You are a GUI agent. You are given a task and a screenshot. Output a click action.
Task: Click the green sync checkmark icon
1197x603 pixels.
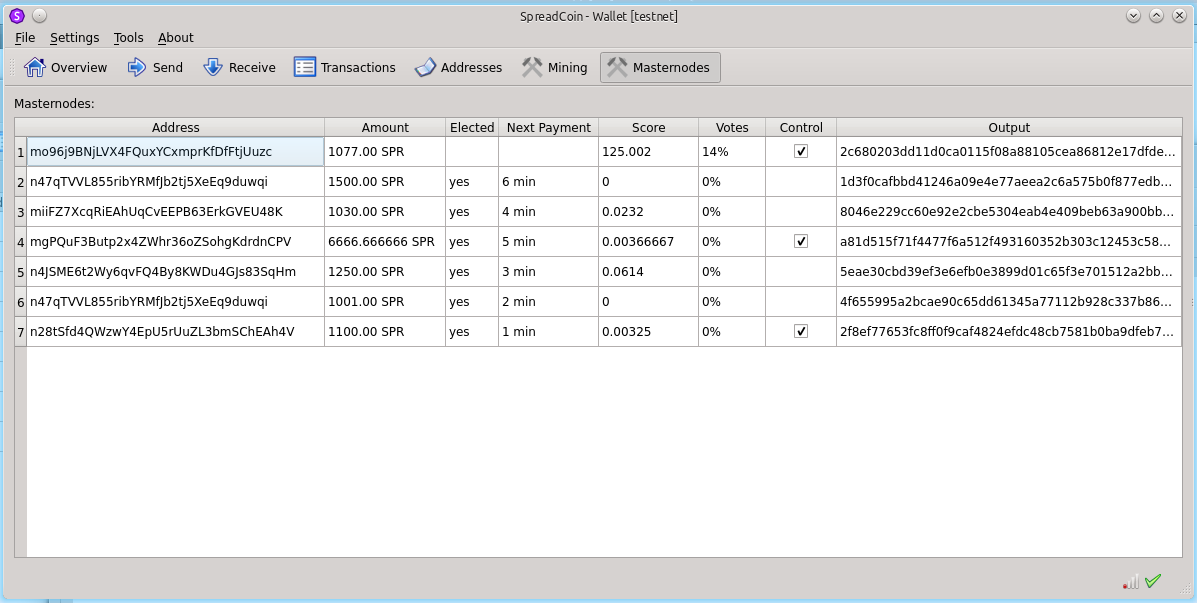pyautogui.click(x=1153, y=581)
